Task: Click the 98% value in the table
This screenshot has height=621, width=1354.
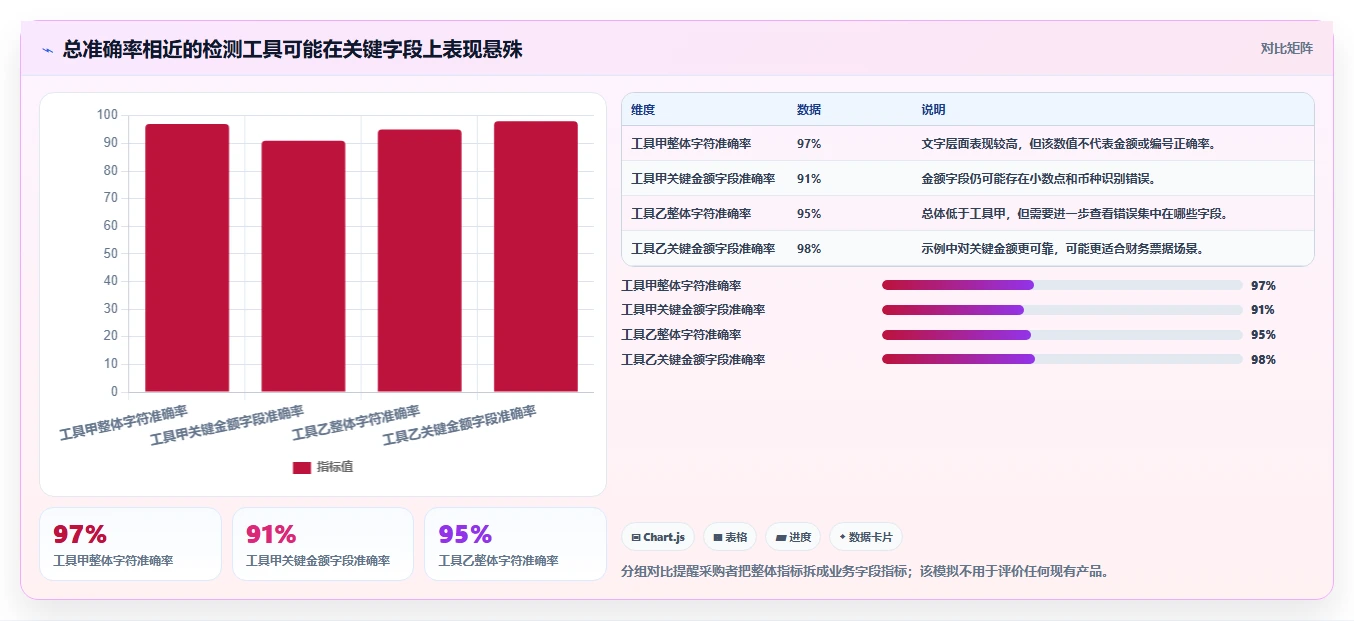Action: click(x=809, y=249)
